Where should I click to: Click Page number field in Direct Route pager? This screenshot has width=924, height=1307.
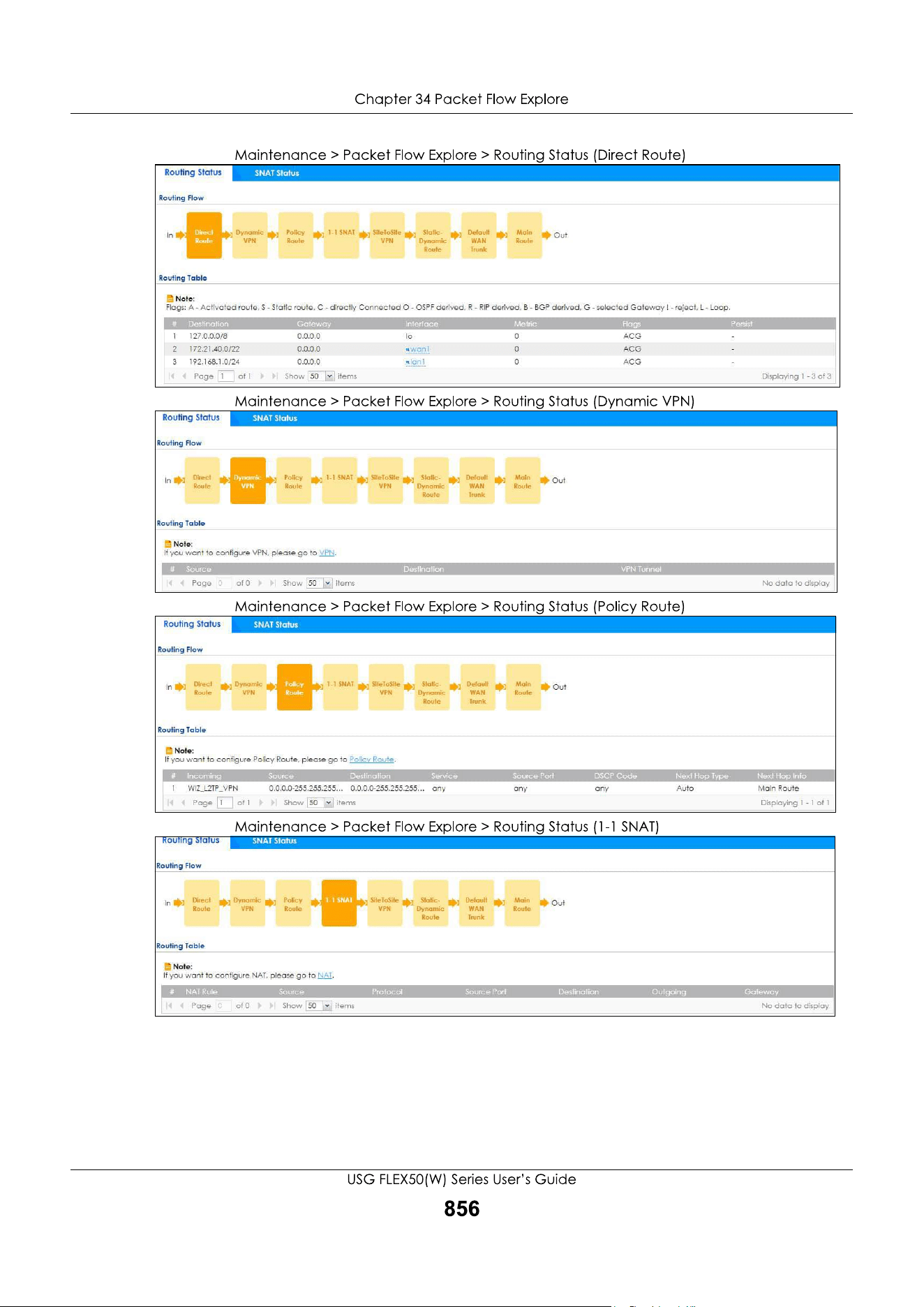click(x=225, y=376)
